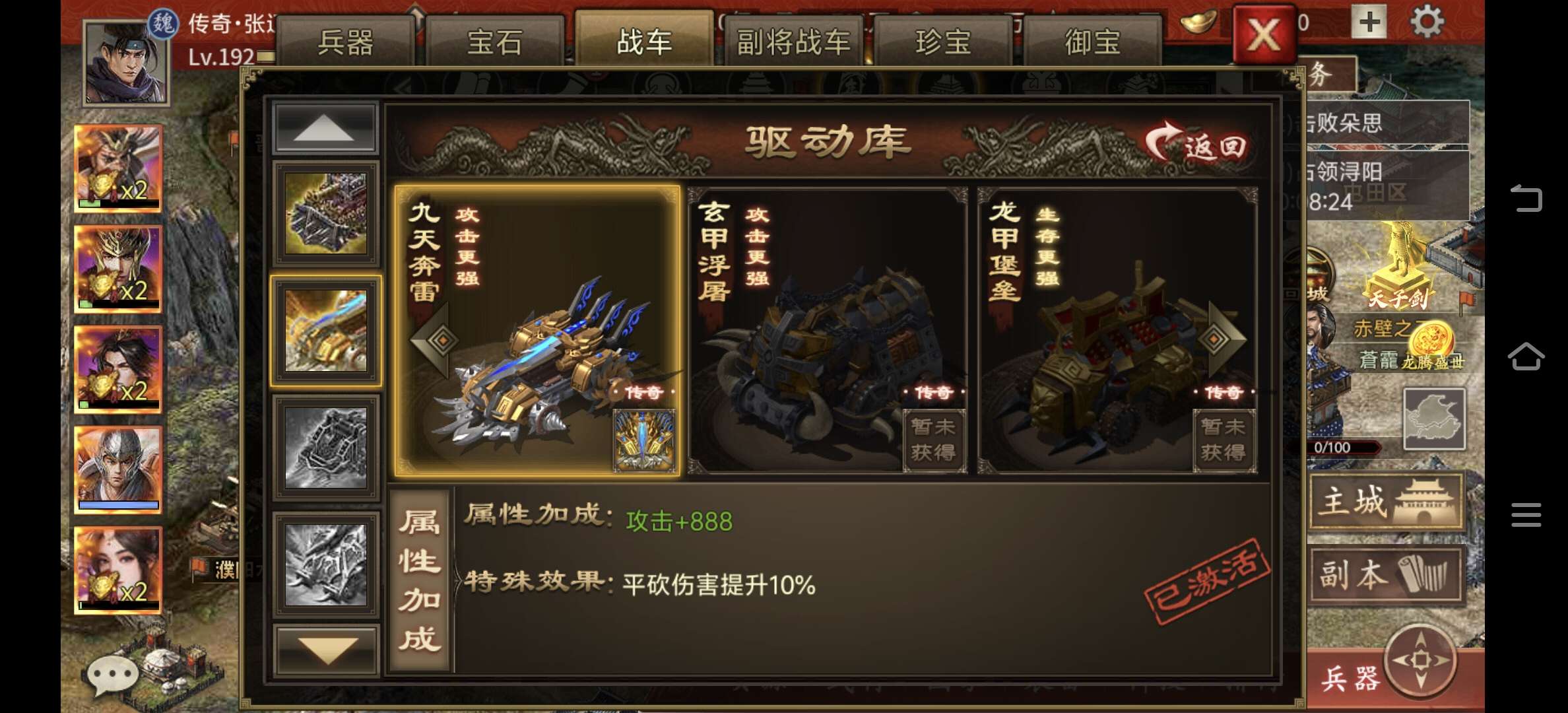Click the 返回 back button
Image resolution: width=1568 pixels, height=713 pixels.
[x=1196, y=144]
